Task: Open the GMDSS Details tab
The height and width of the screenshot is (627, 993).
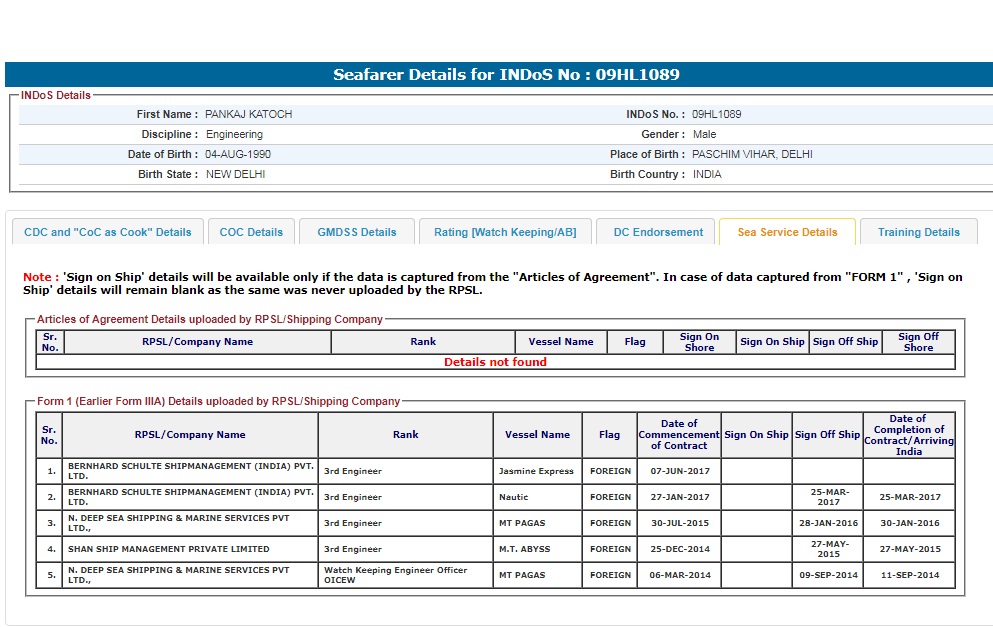Action: pyautogui.click(x=357, y=232)
